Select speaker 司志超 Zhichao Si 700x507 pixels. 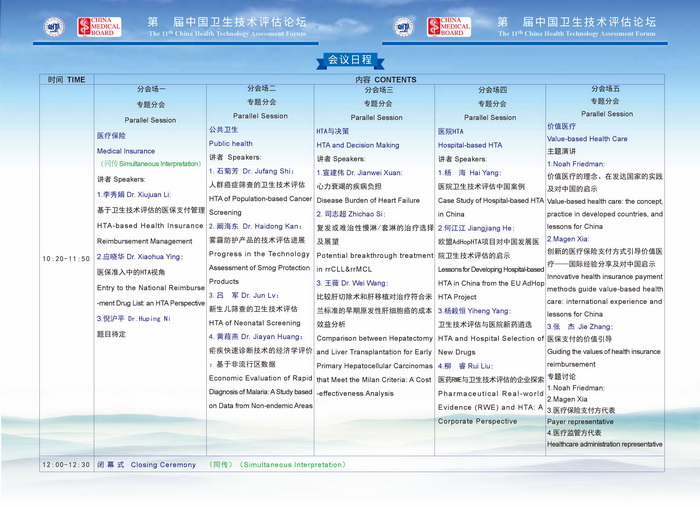click(x=351, y=214)
